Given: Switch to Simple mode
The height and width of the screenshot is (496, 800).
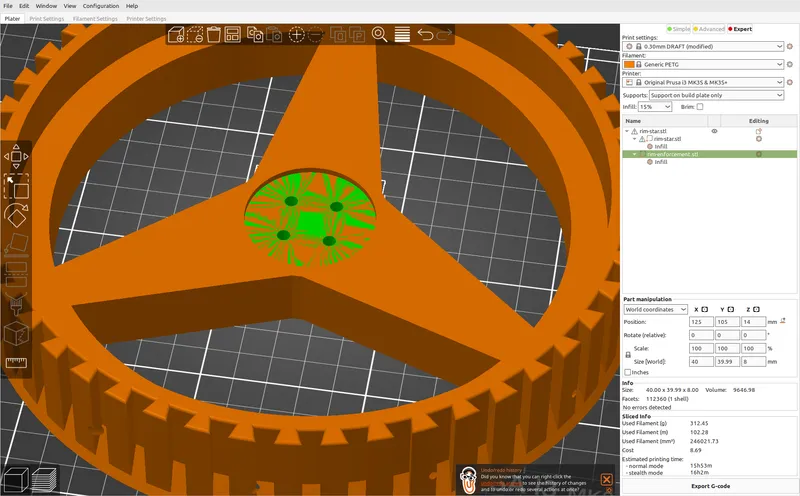Looking at the screenshot, I should click(679, 29).
